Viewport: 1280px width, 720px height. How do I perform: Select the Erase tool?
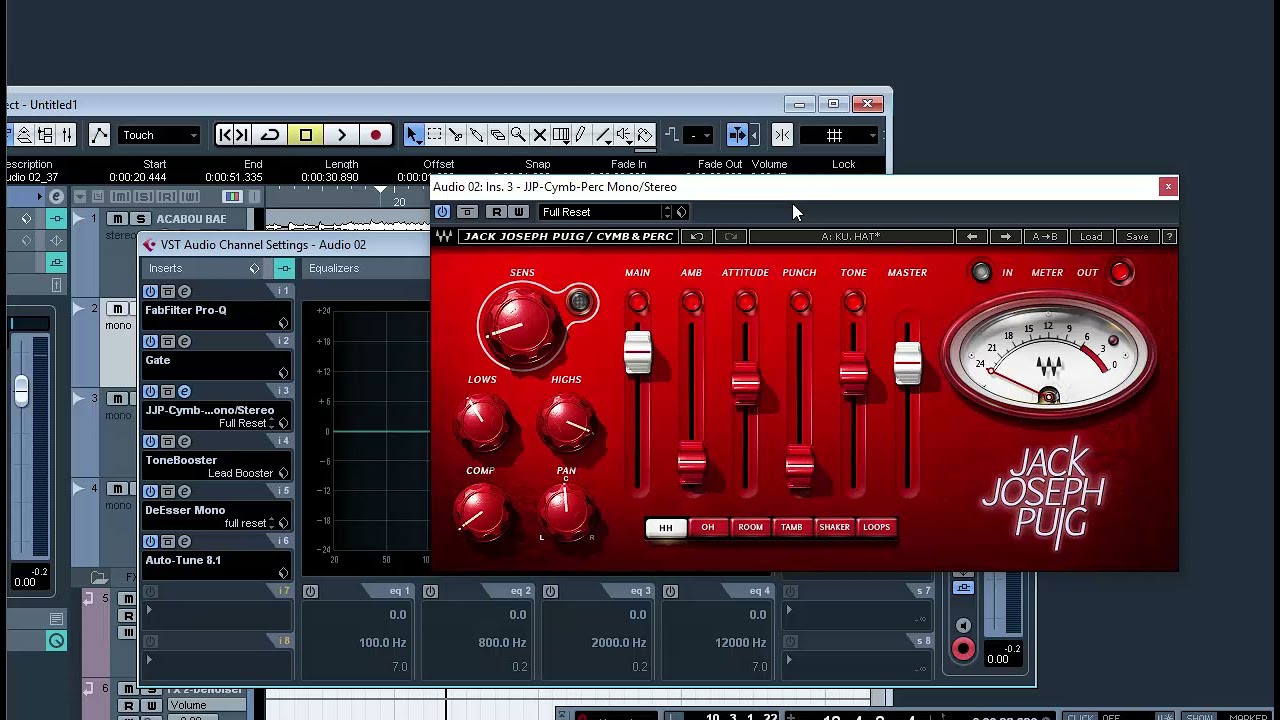(x=498, y=135)
